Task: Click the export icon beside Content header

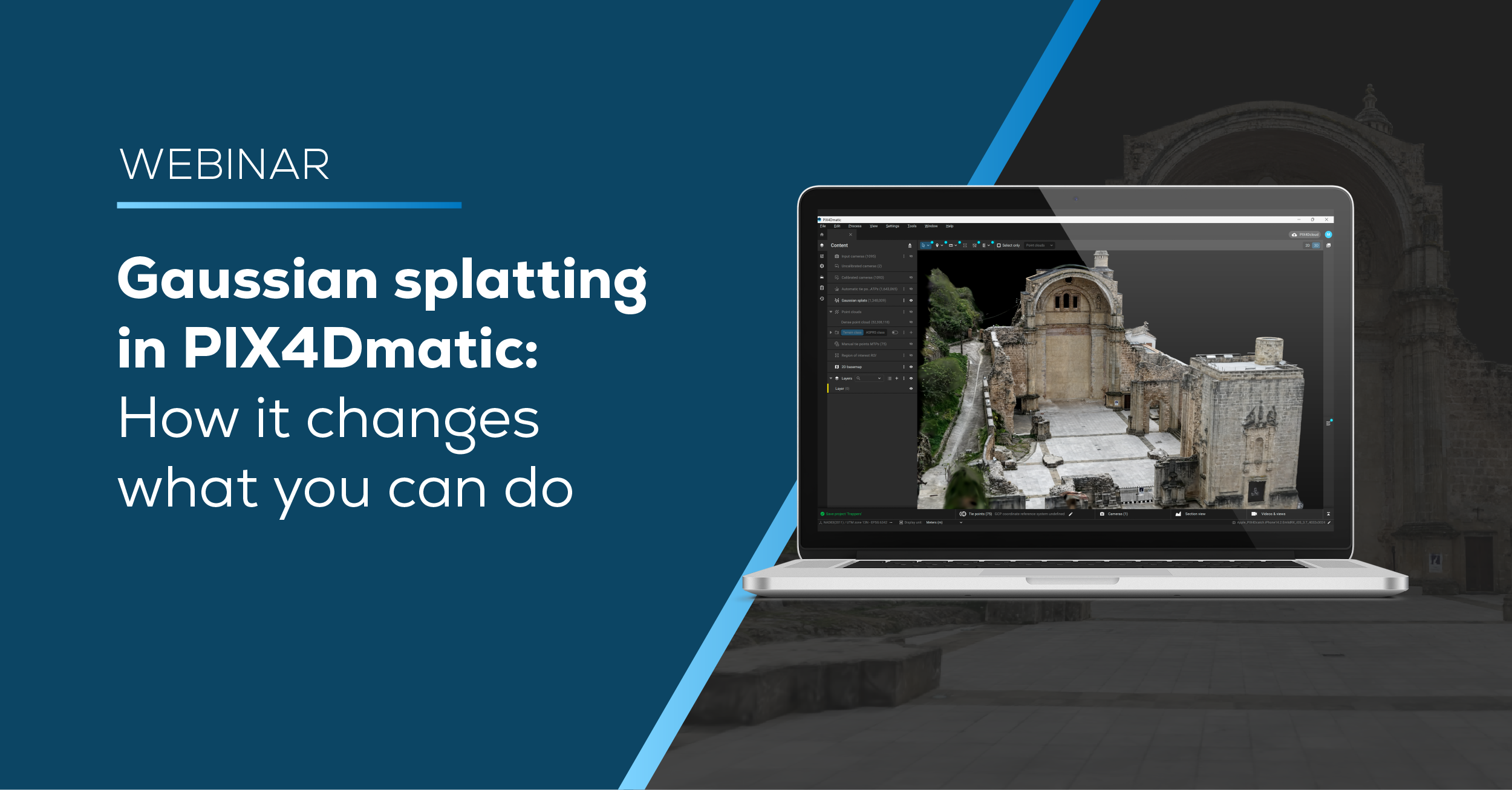Action: pyautogui.click(x=910, y=245)
